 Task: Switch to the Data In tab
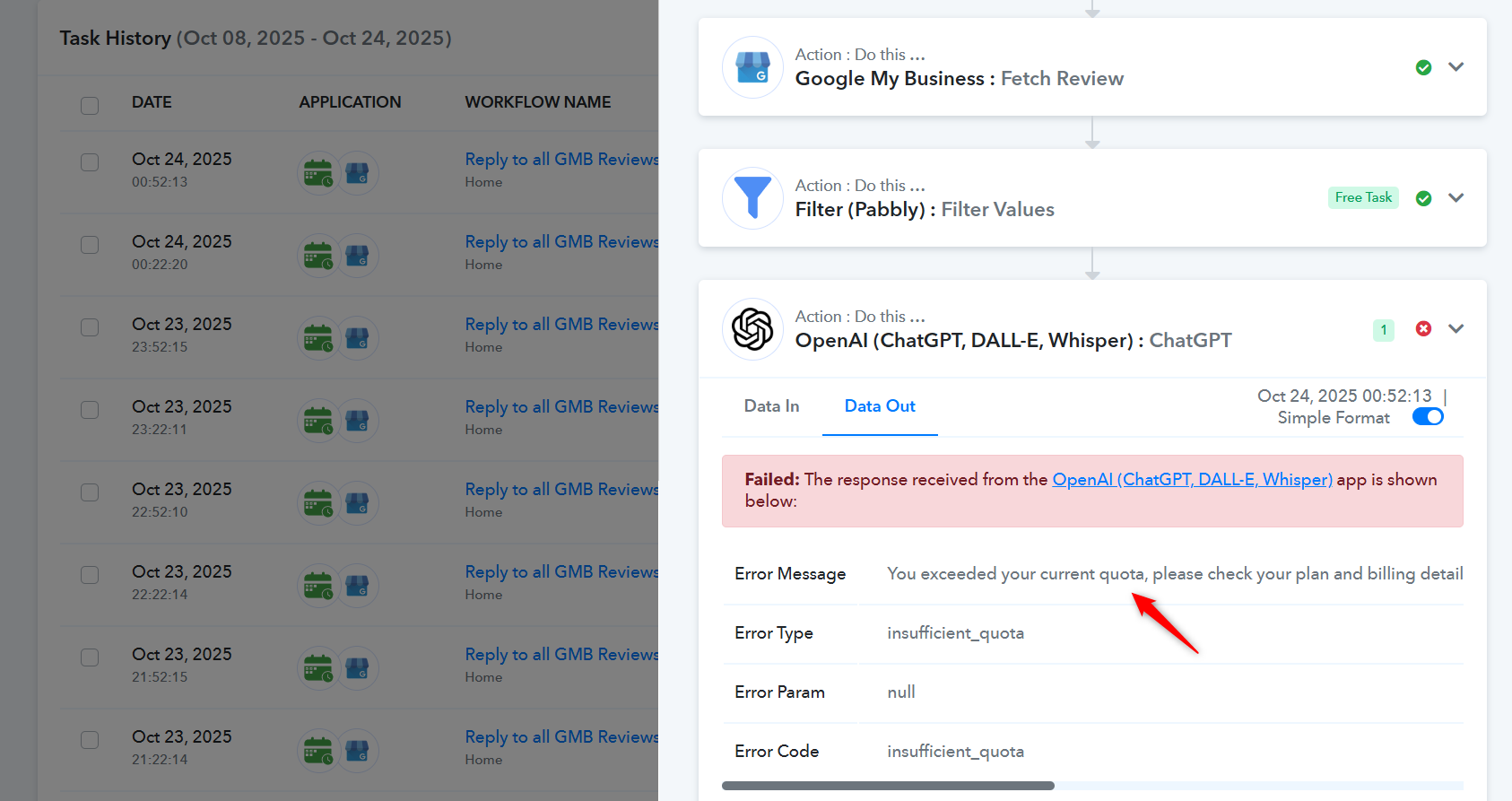coord(771,406)
